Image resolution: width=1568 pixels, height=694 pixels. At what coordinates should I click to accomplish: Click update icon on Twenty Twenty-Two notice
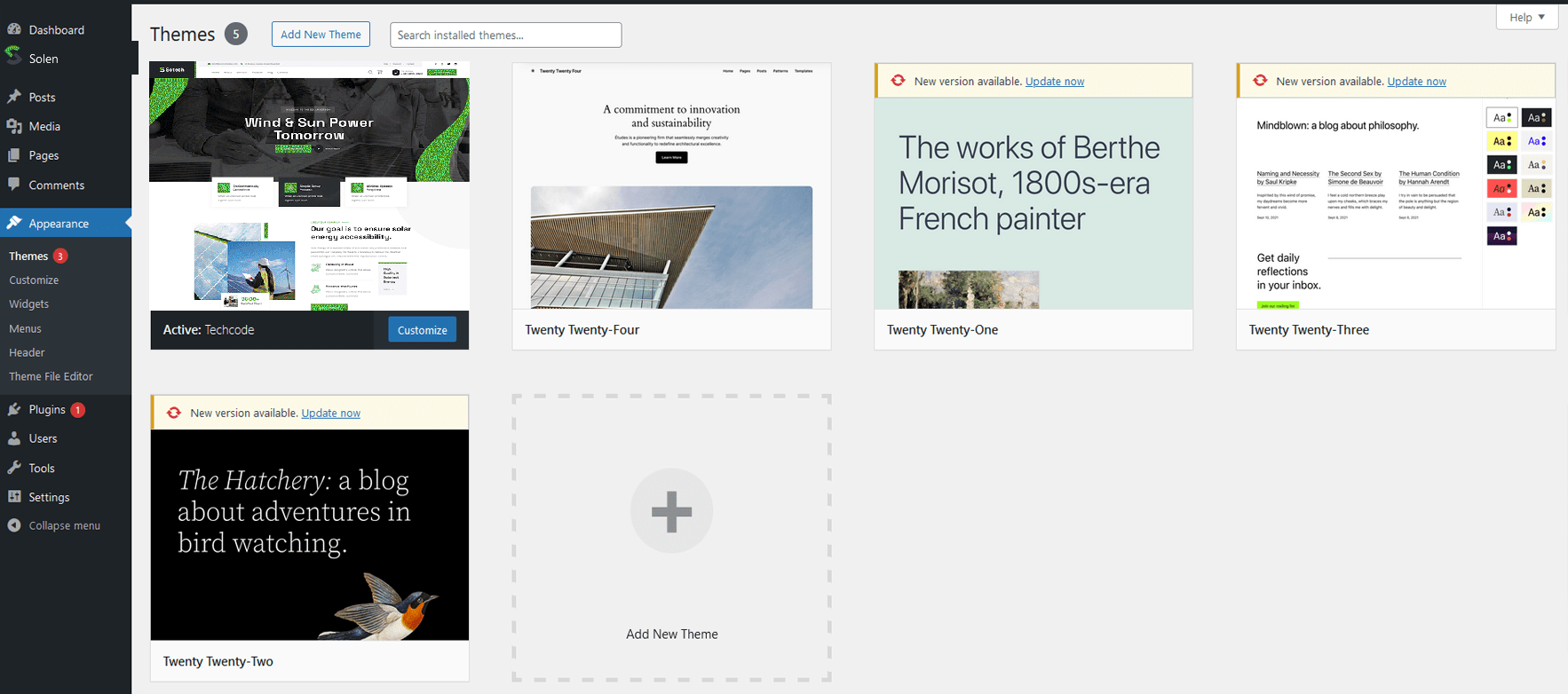[x=174, y=413]
